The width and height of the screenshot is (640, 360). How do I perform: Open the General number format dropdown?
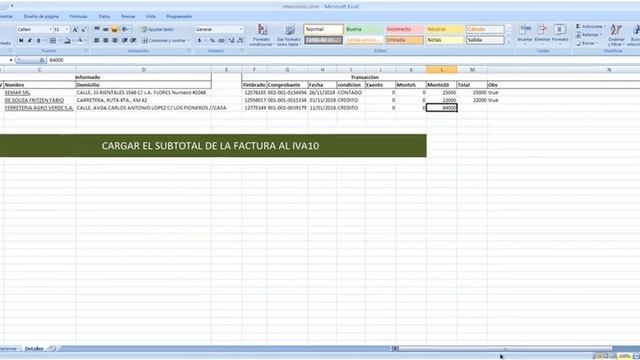tap(241, 29)
